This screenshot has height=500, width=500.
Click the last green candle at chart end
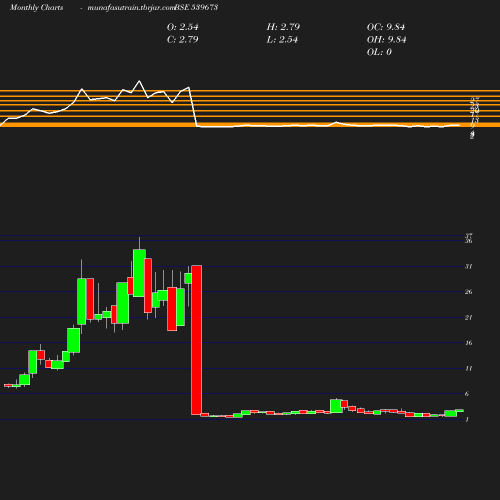pyautogui.click(x=459, y=411)
